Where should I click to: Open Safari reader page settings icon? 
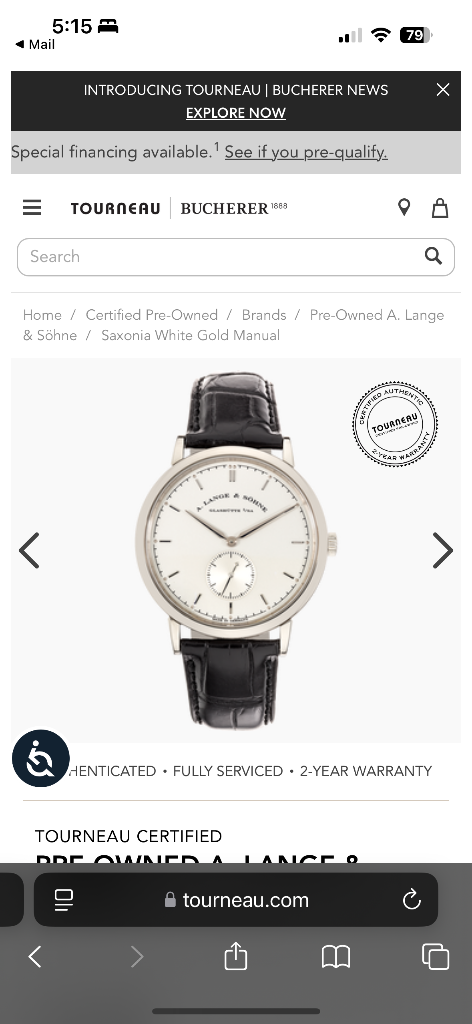[x=64, y=900]
